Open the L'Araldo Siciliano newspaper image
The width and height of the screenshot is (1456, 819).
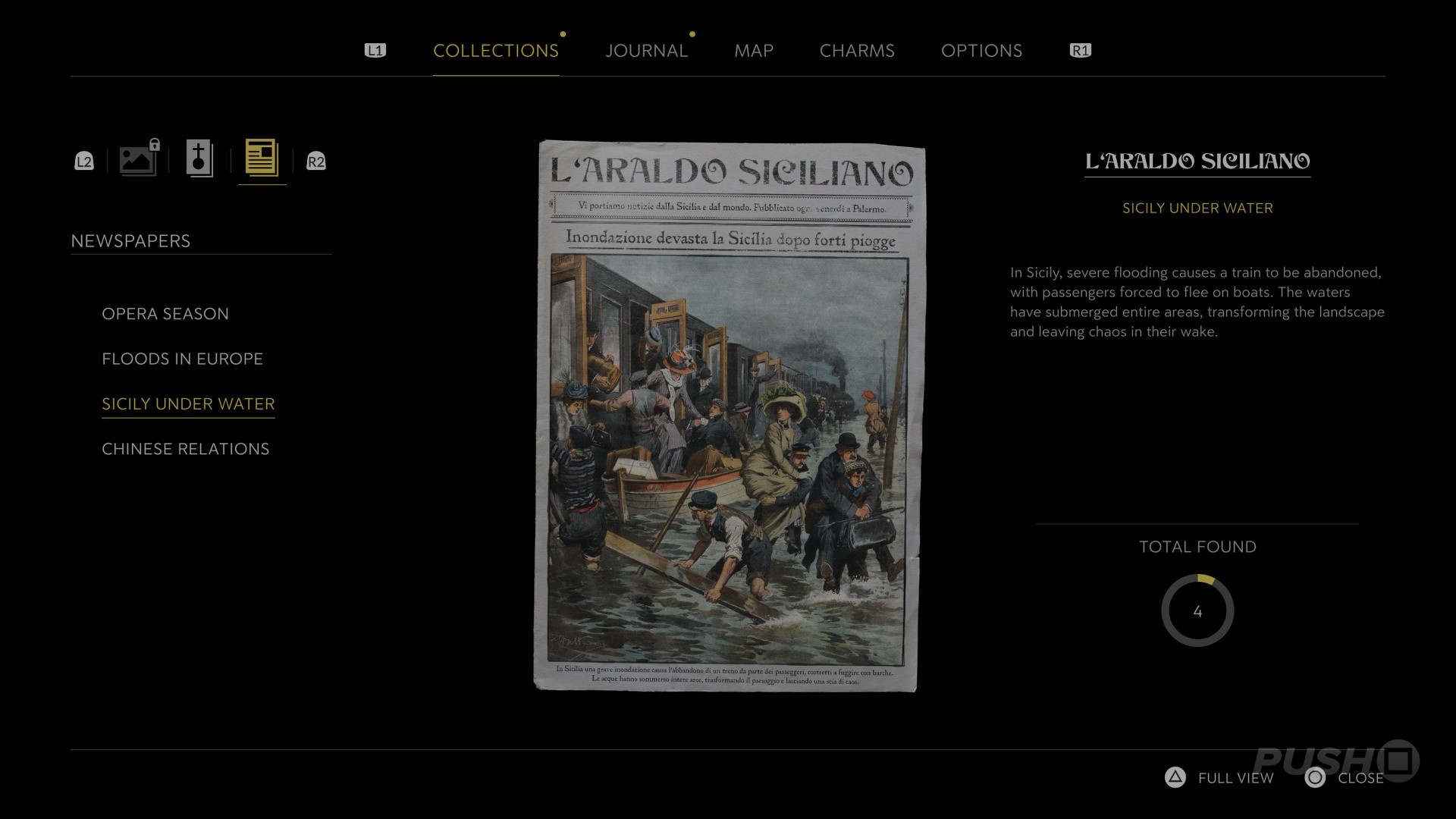click(730, 416)
